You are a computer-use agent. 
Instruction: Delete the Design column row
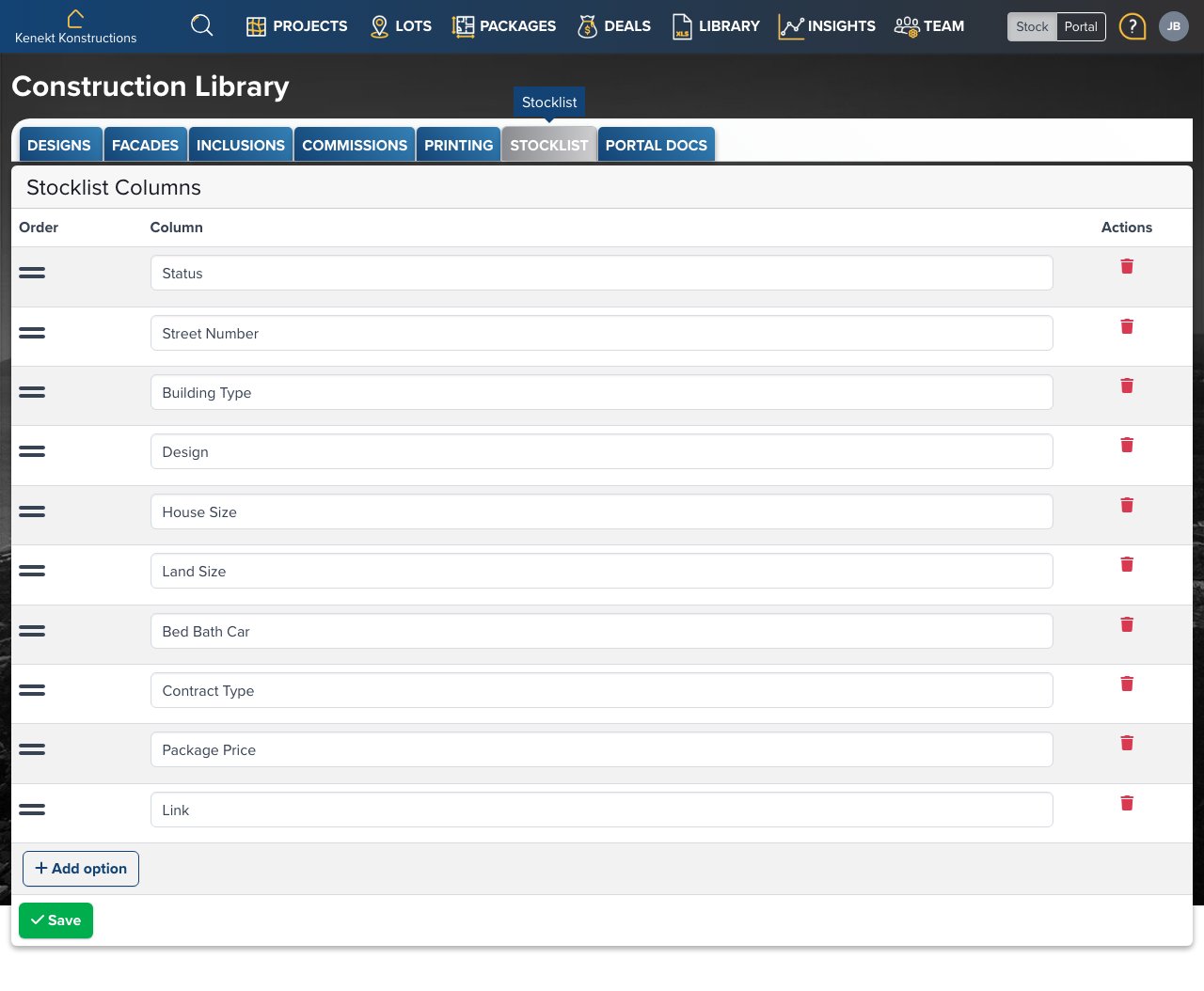(1127, 445)
